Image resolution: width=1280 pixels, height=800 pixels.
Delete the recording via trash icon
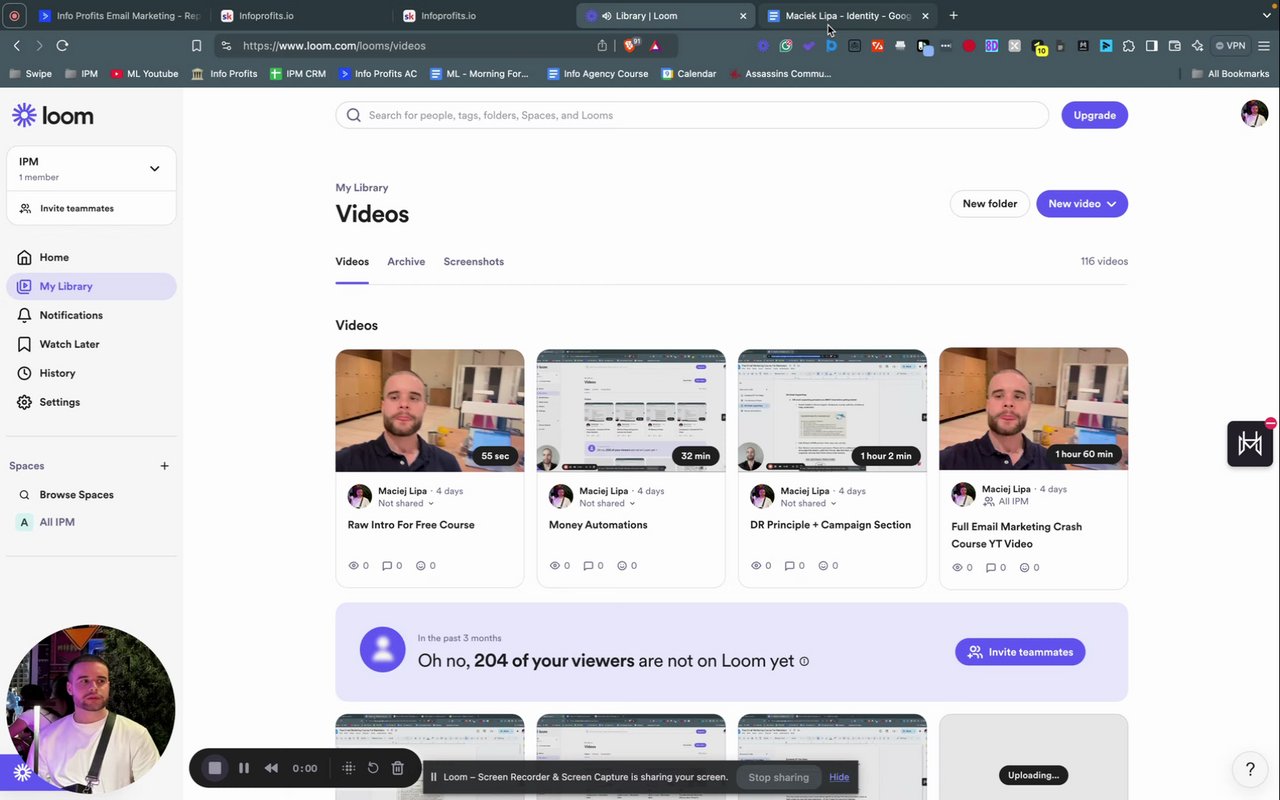point(397,768)
